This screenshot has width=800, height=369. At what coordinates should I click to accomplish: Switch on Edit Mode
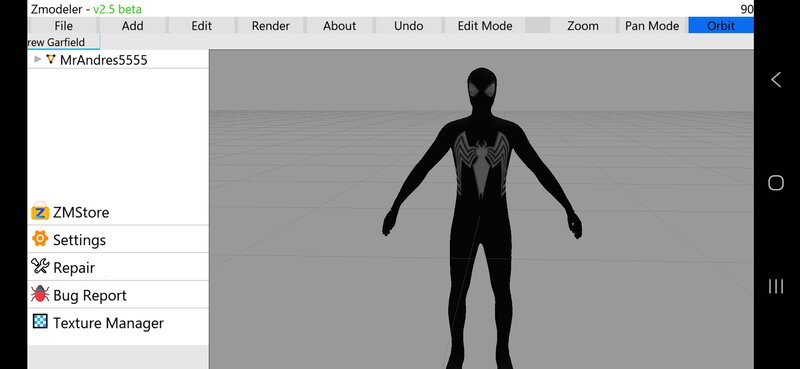pos(485,26)
